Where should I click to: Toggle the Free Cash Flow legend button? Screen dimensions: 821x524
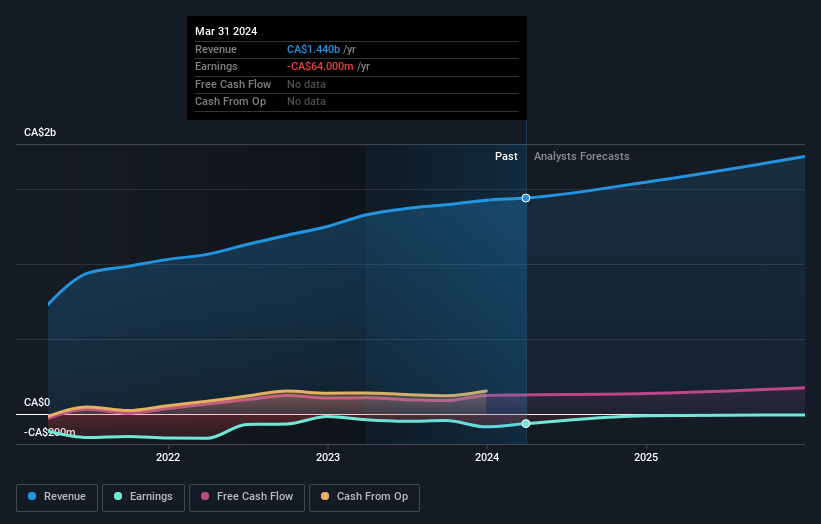tap(247, 497)
